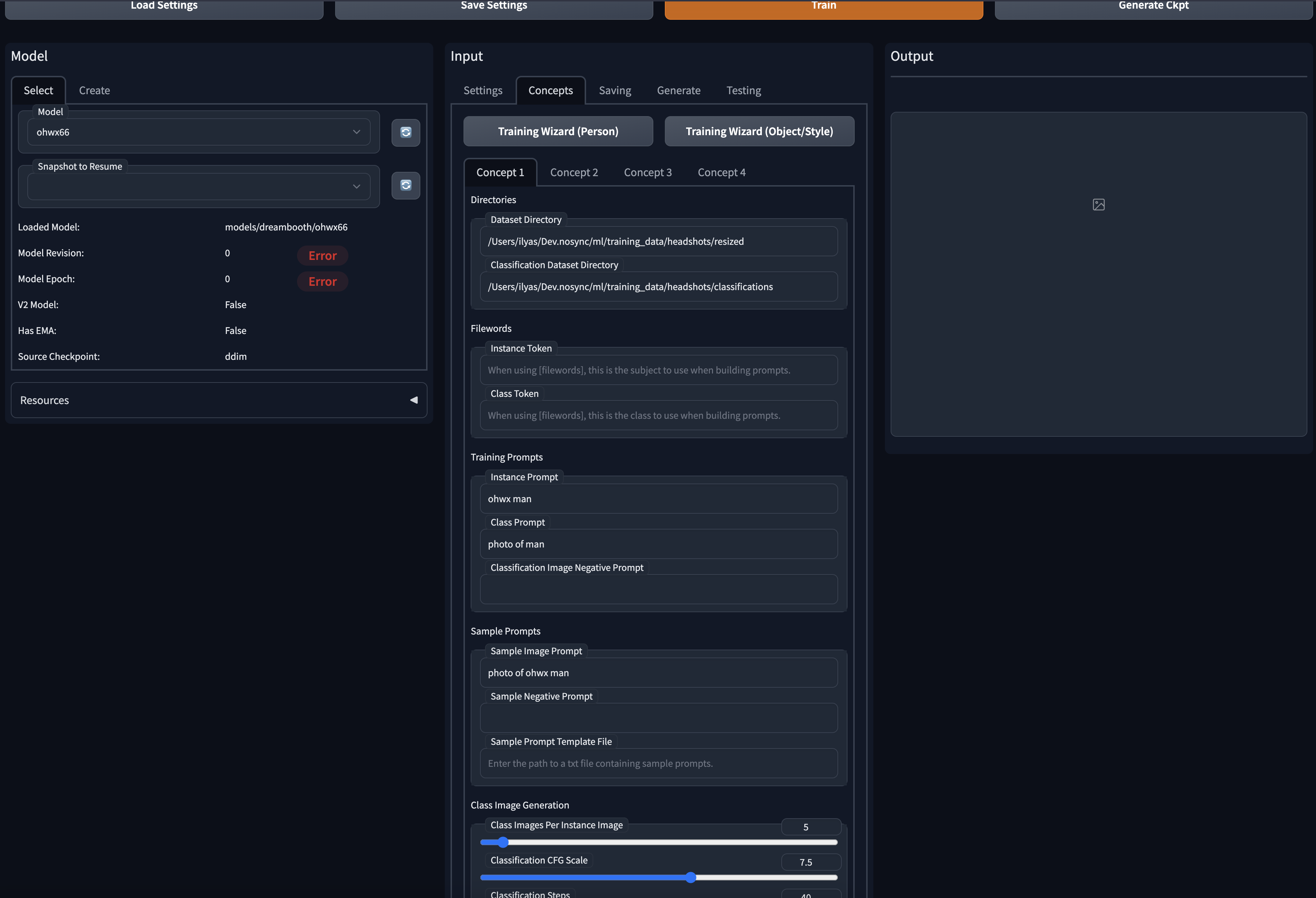1316x898 pixels.
Task: Open the ohwx66 Model dropdown
Action: [x=199, y=132]
